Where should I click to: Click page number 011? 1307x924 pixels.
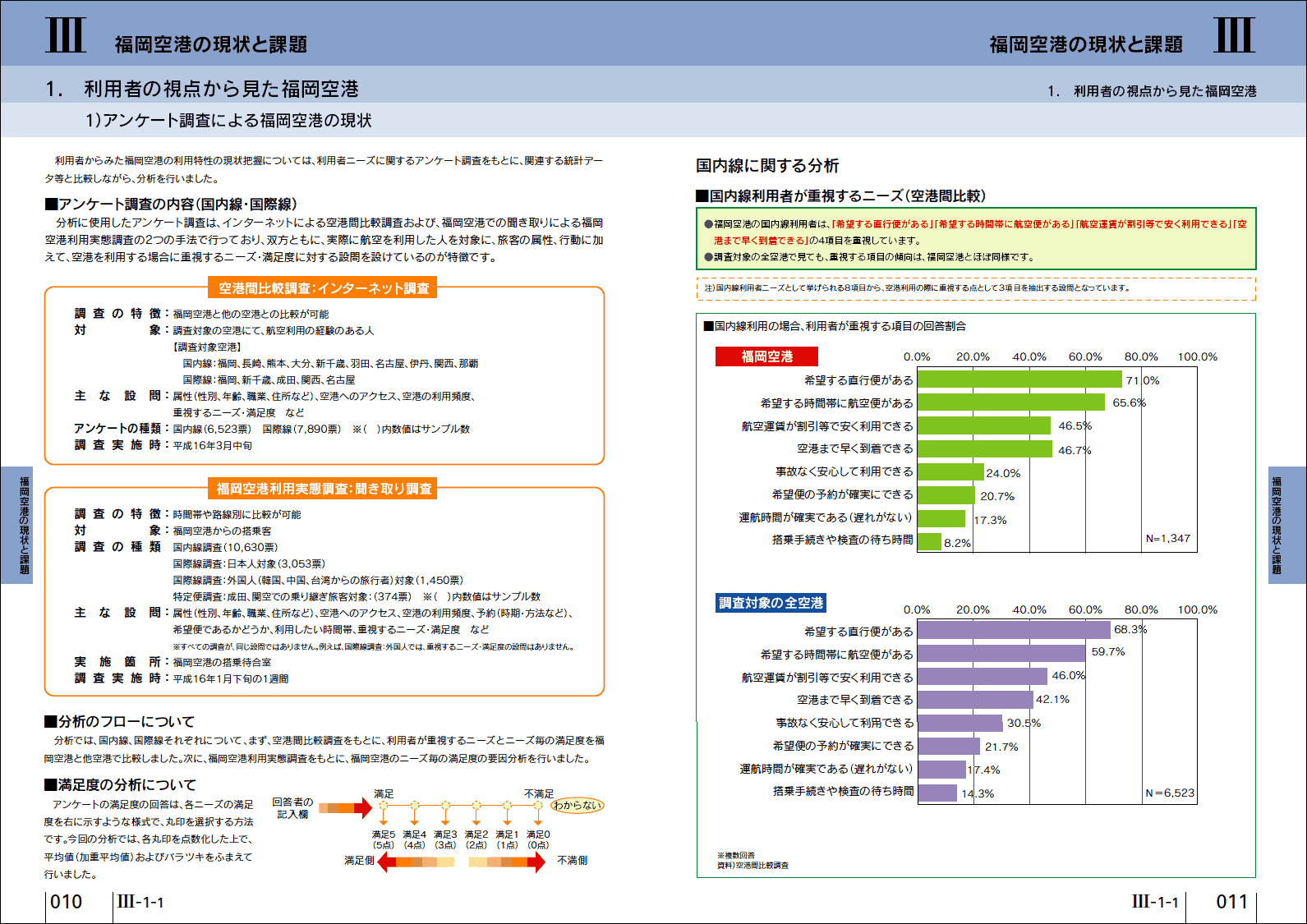pos(1231,902)
